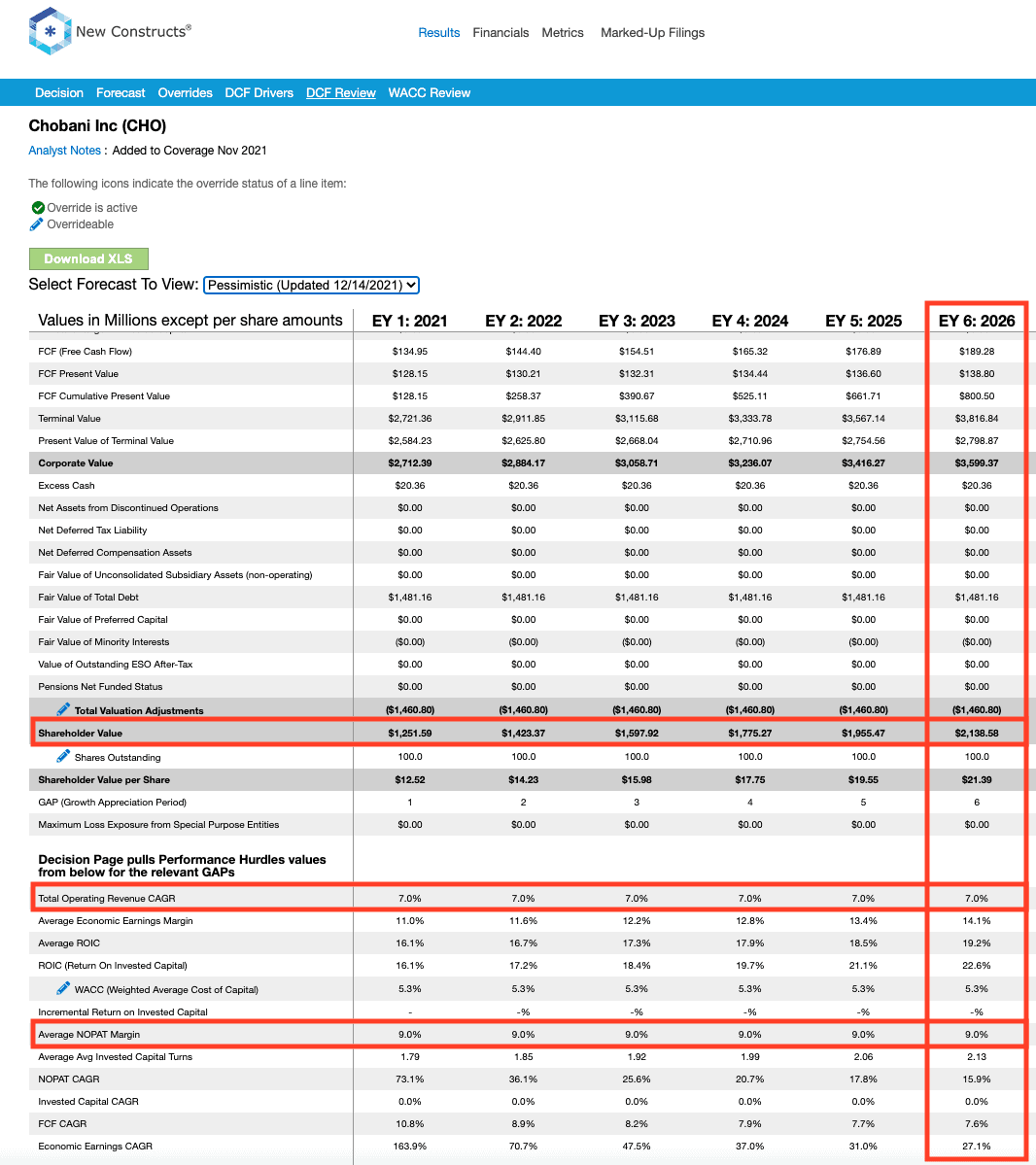Click the FCF Present Value row label
This screenshot has width=1036, height=1165.
78,374
